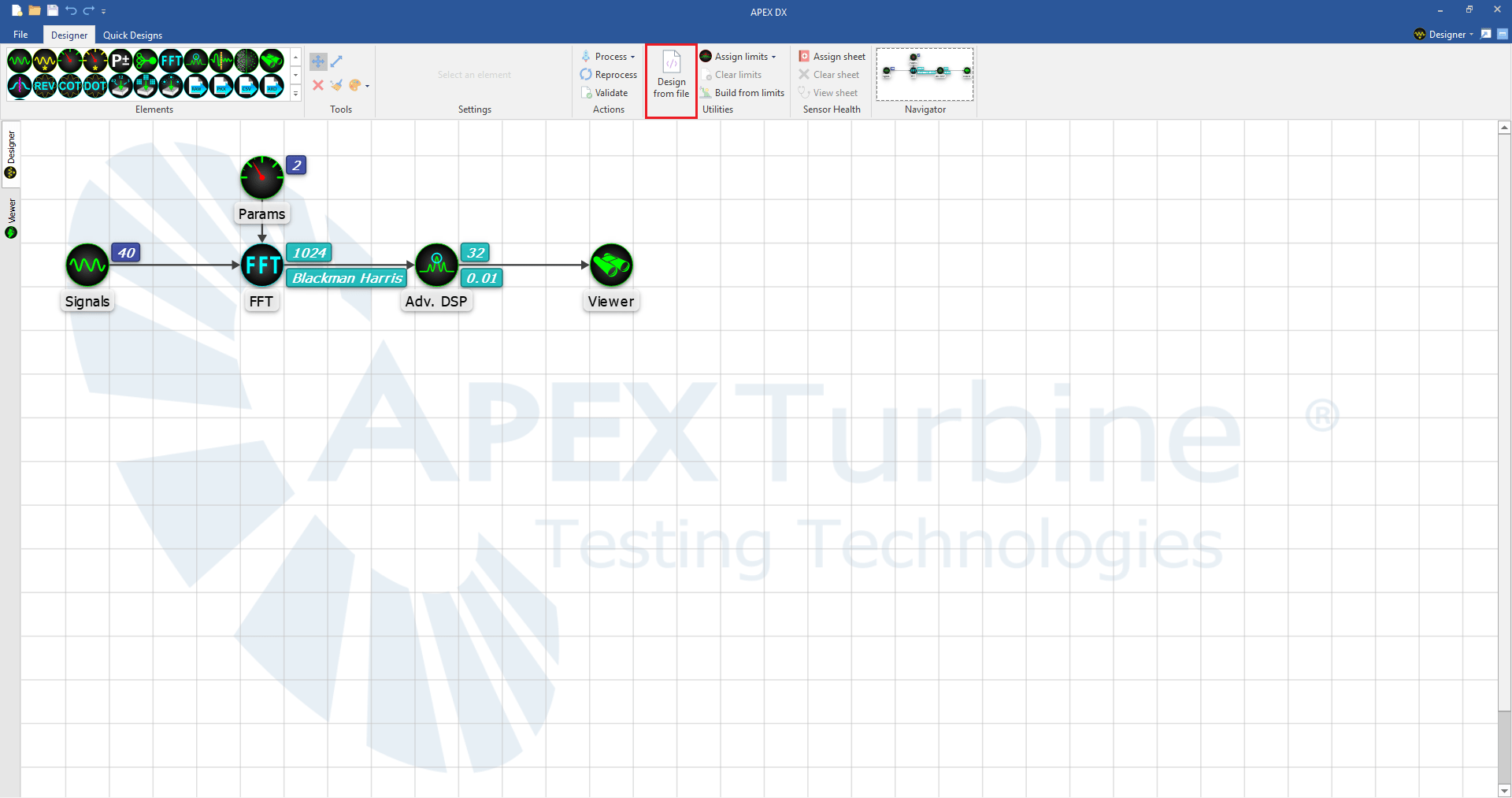Pick the FFT element in gallery
Screen dimensions: 1512x798
pyautogui.click(x=171, y=61)
